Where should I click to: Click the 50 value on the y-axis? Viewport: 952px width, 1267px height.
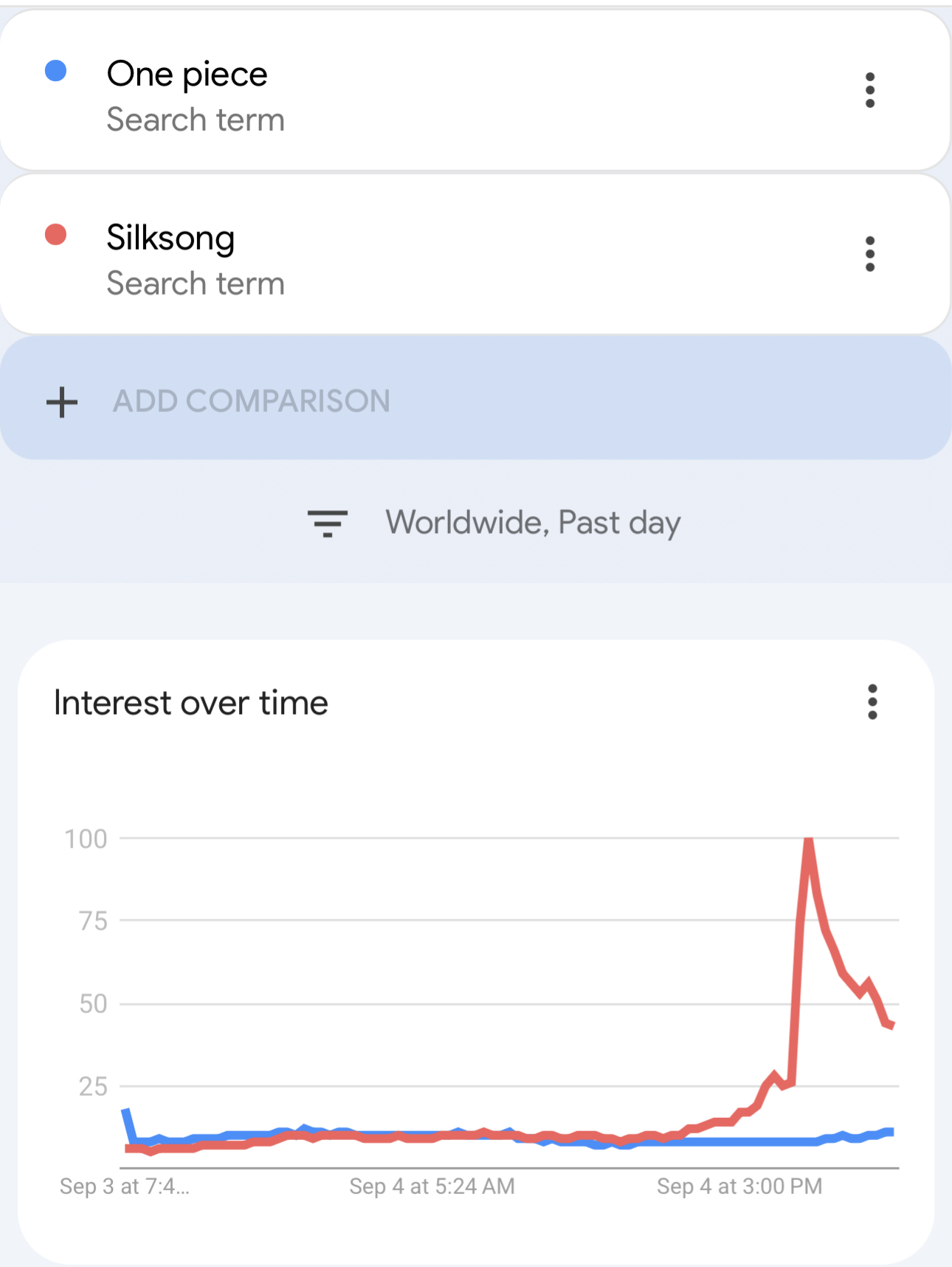click(94, 1004)
